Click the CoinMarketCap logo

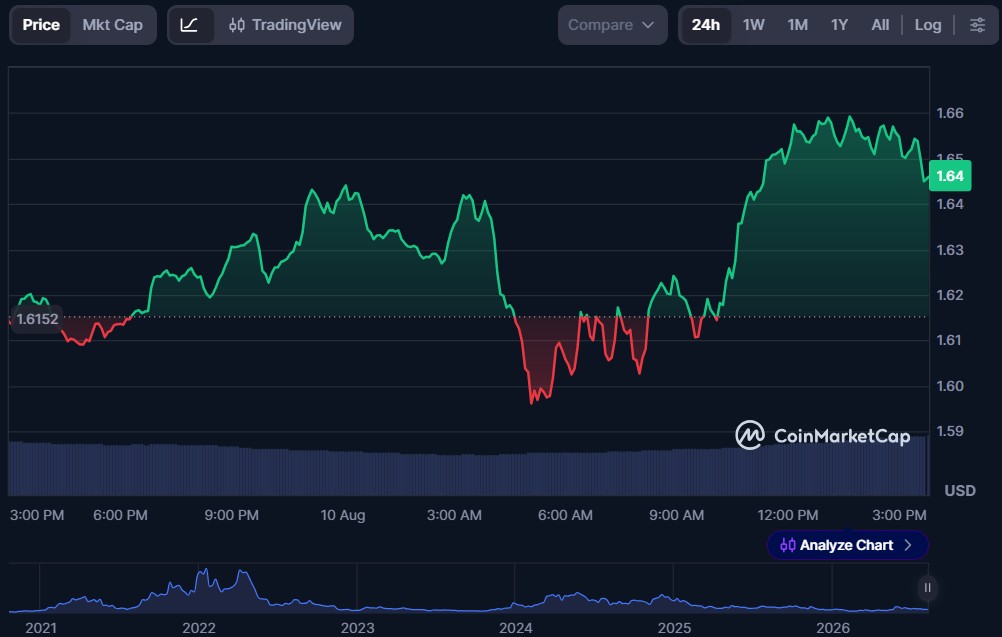822,436
